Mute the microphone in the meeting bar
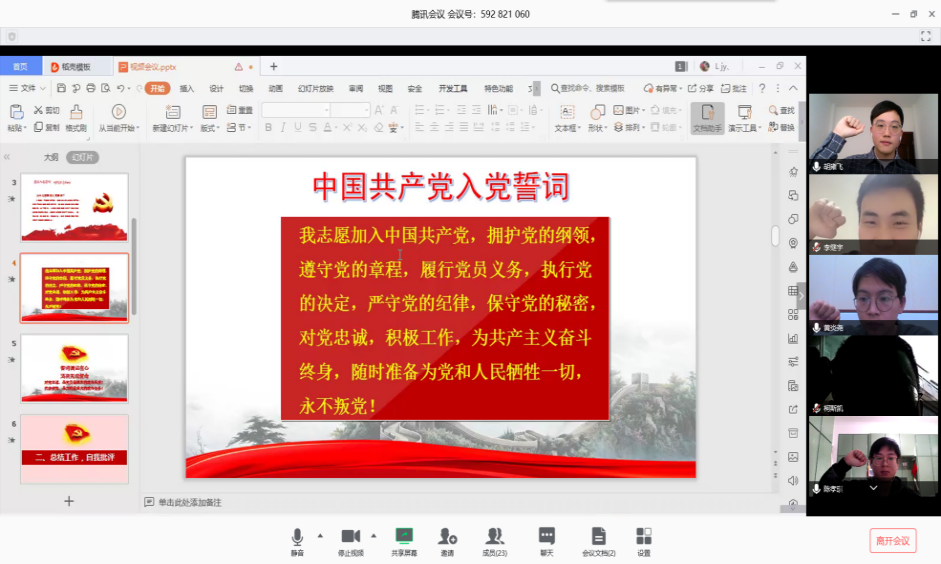941x564 pixels. coord(297,537)
